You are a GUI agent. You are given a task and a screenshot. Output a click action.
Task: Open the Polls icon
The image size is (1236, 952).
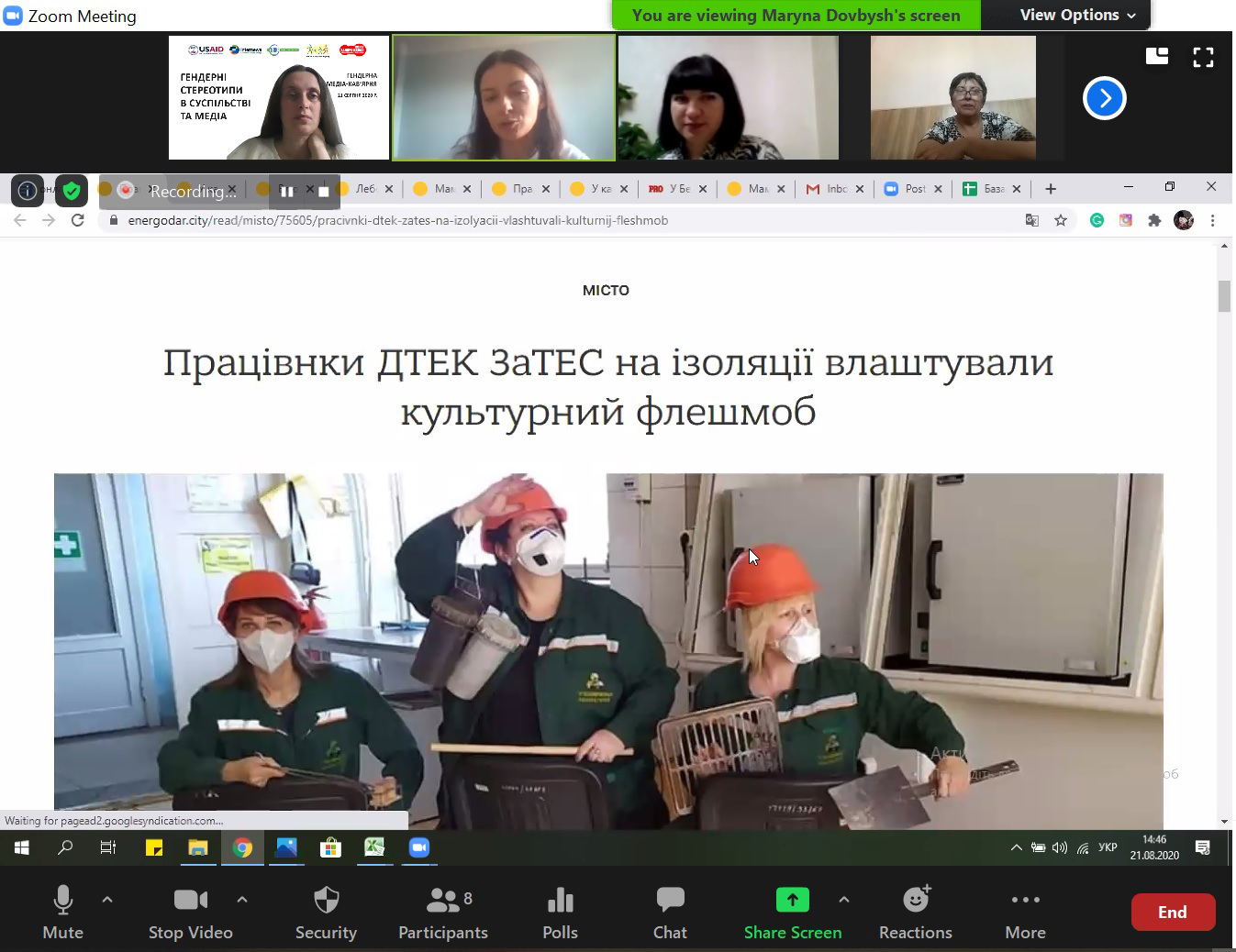click(560, 913)
